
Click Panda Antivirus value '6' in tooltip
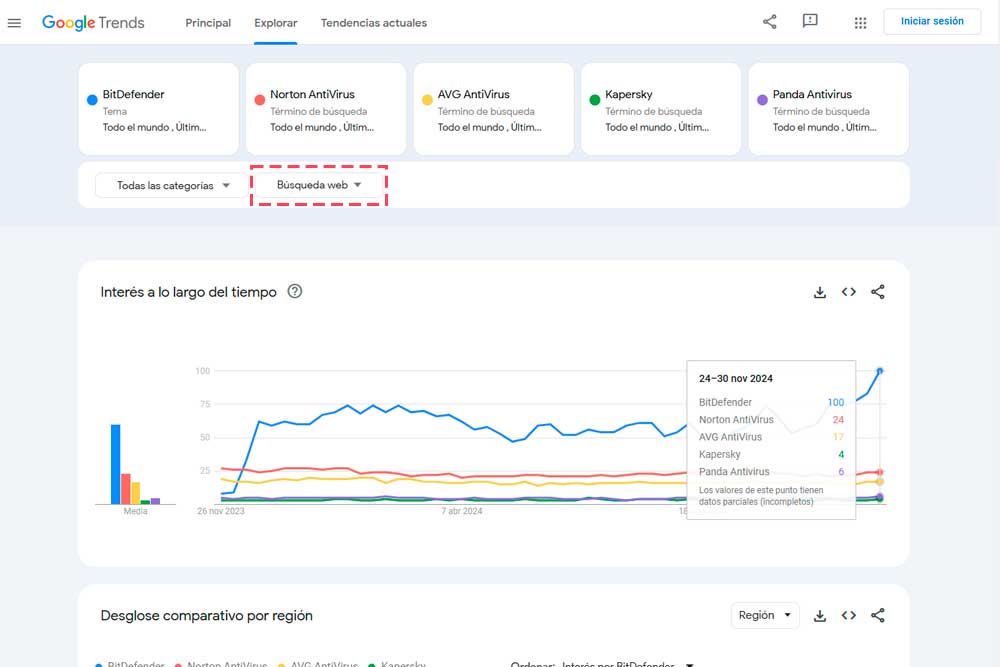tap(841, 471)
